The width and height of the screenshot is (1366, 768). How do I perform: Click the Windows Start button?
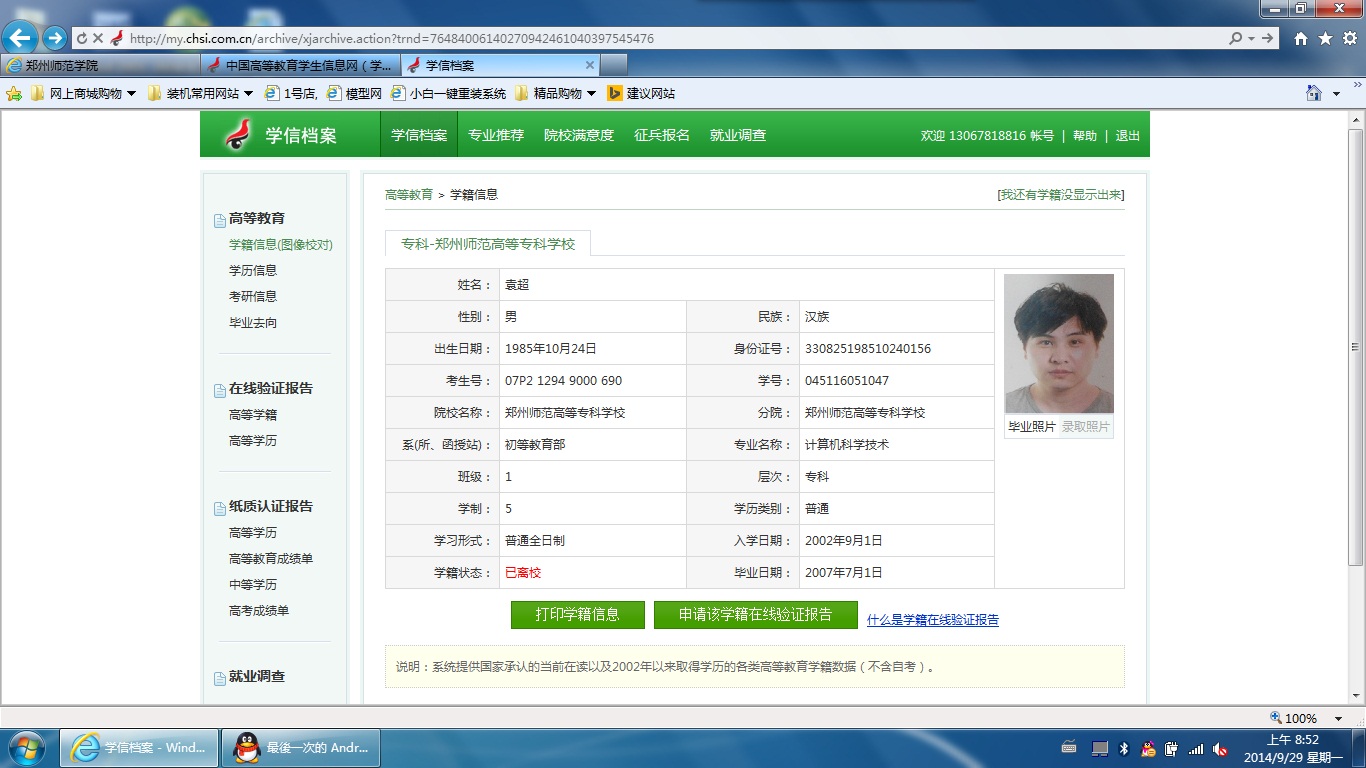tap(25, 748)
